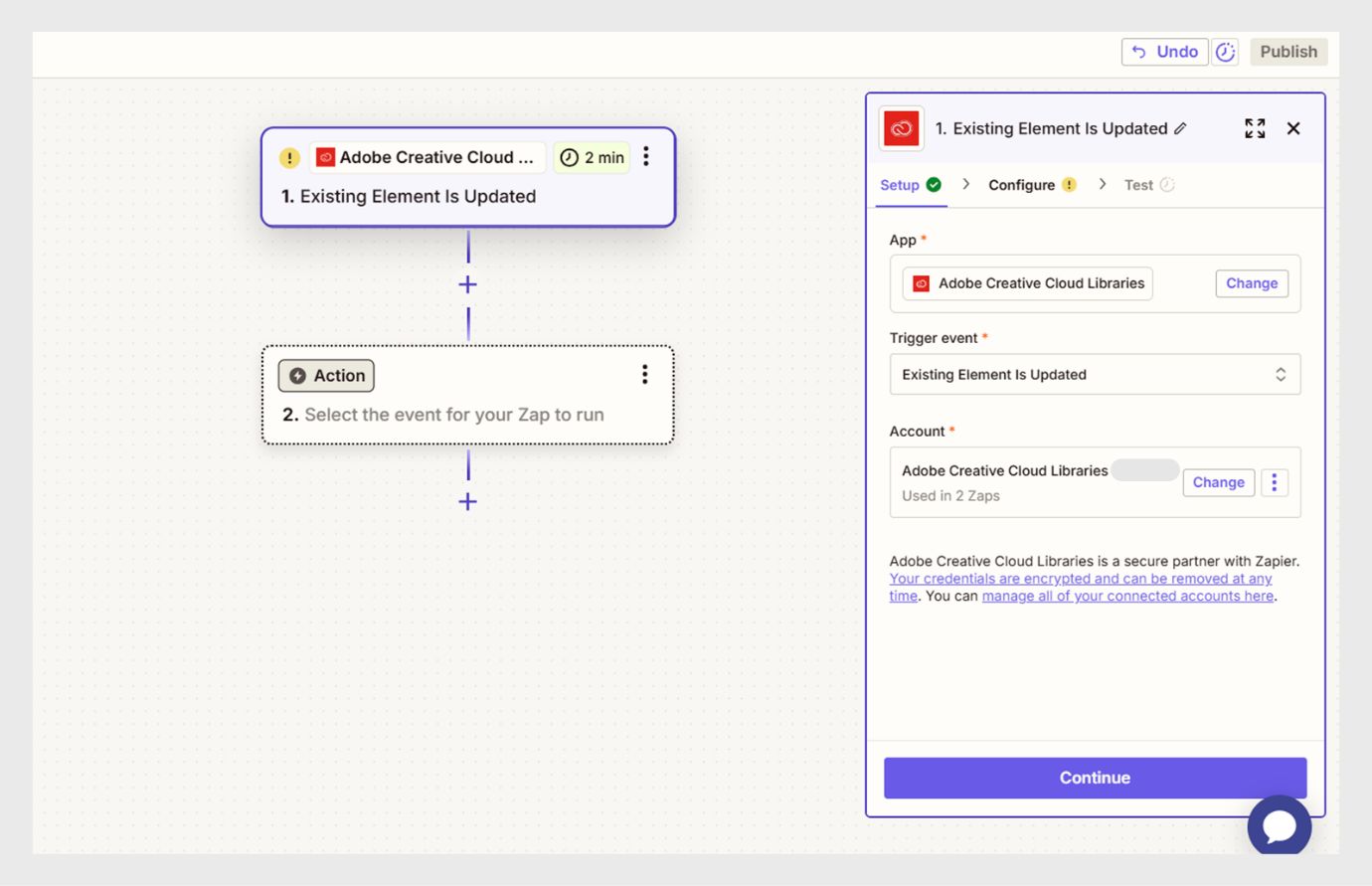Click the Publish button
Image resolution: width=1372 pixels, height=886 pixels.
coord(1288,51)
